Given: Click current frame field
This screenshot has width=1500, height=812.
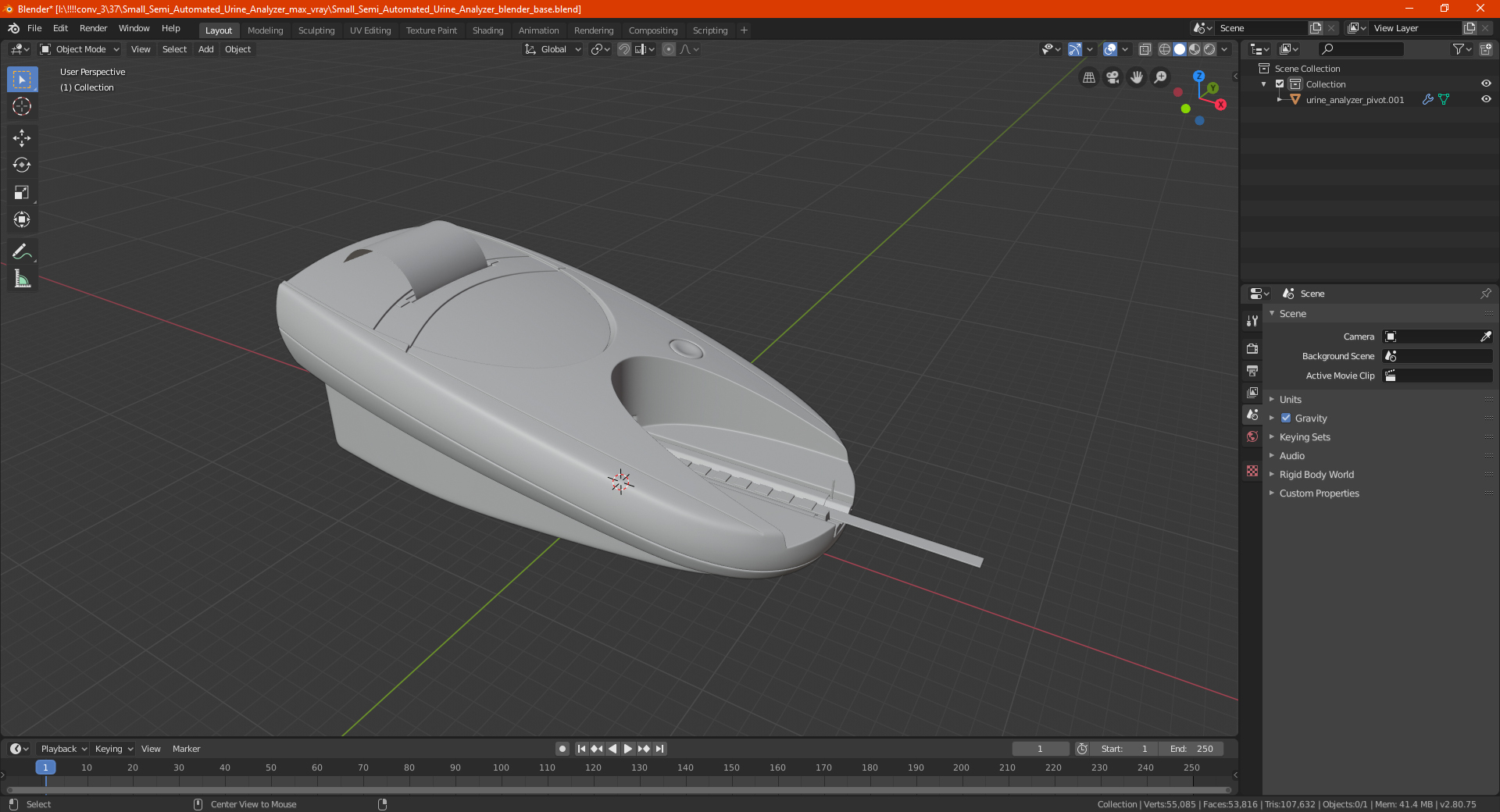Looking at the screenshot, I should point(1040,749).
